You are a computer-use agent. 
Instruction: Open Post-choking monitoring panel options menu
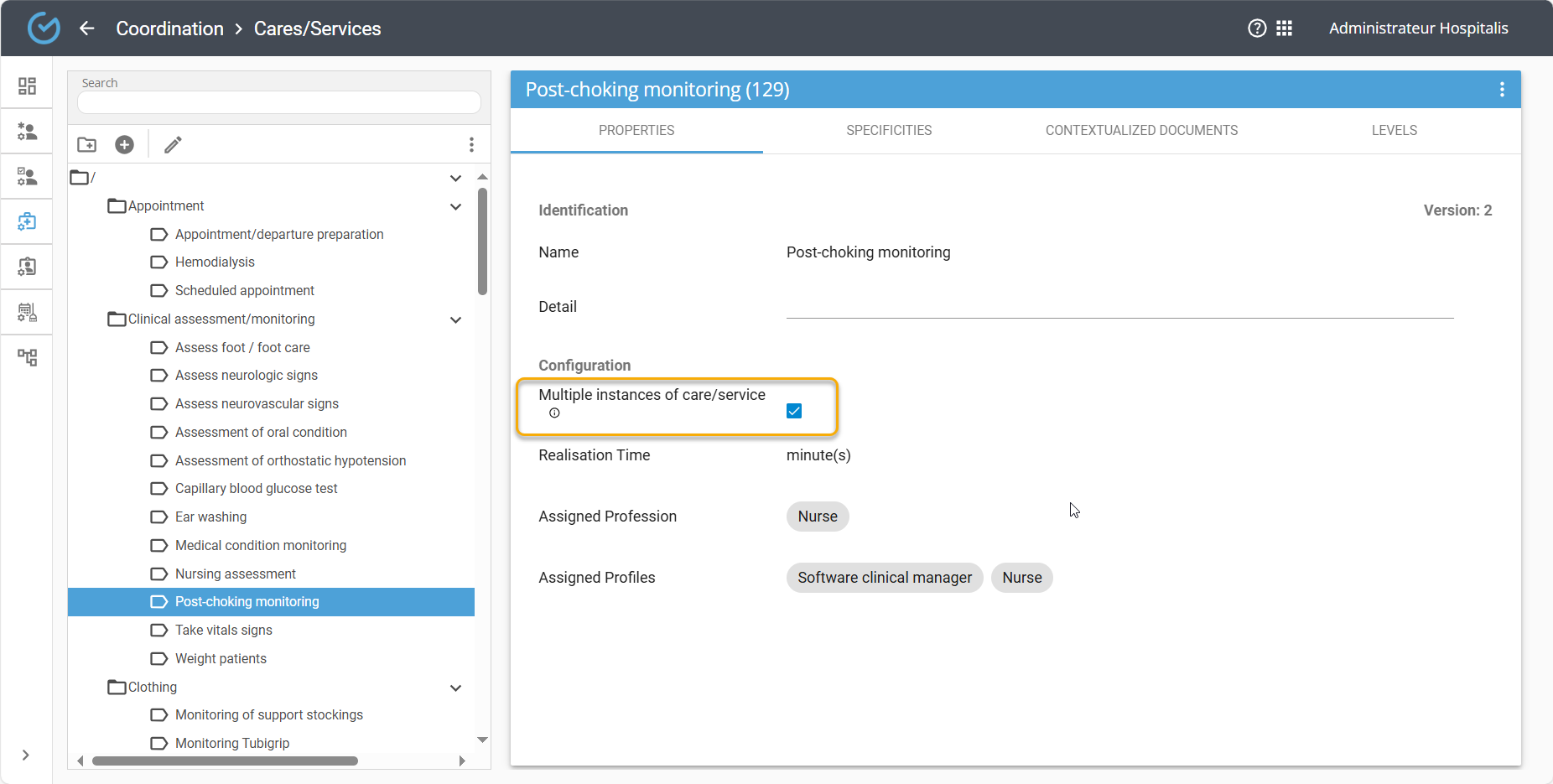click(x=1501, y=90)
